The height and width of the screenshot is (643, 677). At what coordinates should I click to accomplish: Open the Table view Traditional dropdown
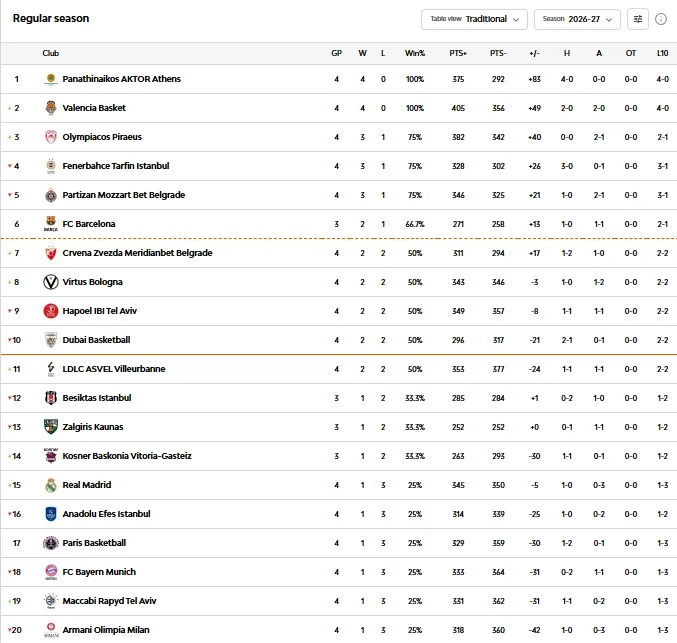[474, 19]
